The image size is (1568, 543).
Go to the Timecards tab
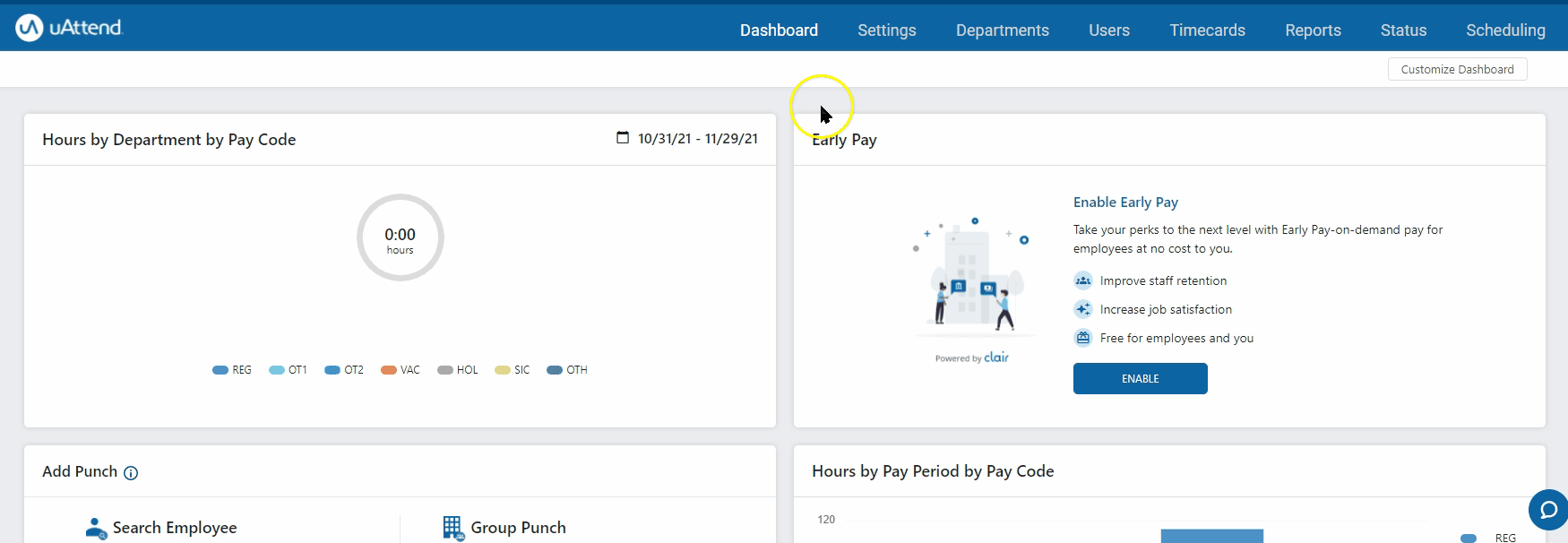[1207, 30]
